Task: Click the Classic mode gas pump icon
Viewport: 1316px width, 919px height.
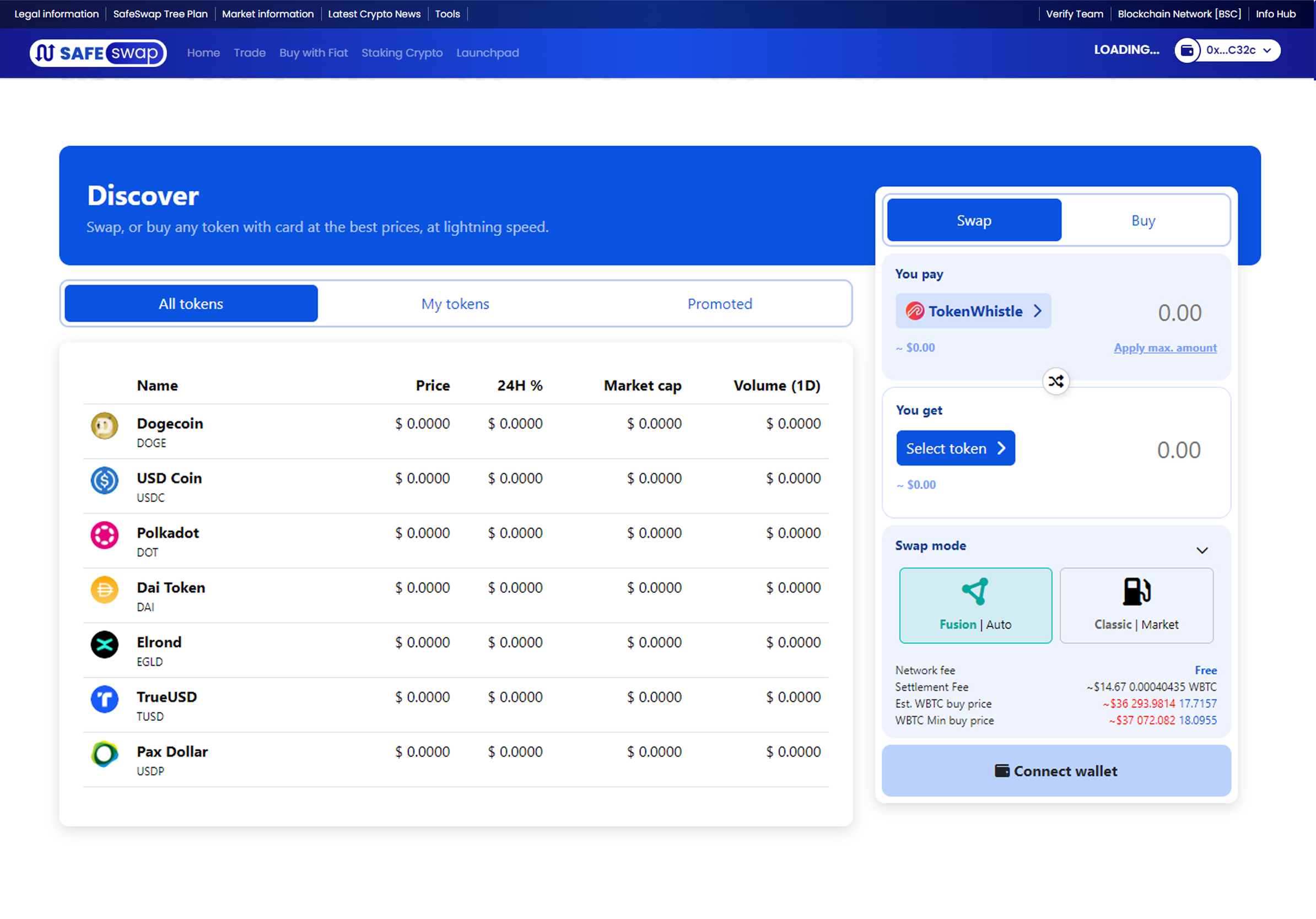Action: click(1136, 591)
